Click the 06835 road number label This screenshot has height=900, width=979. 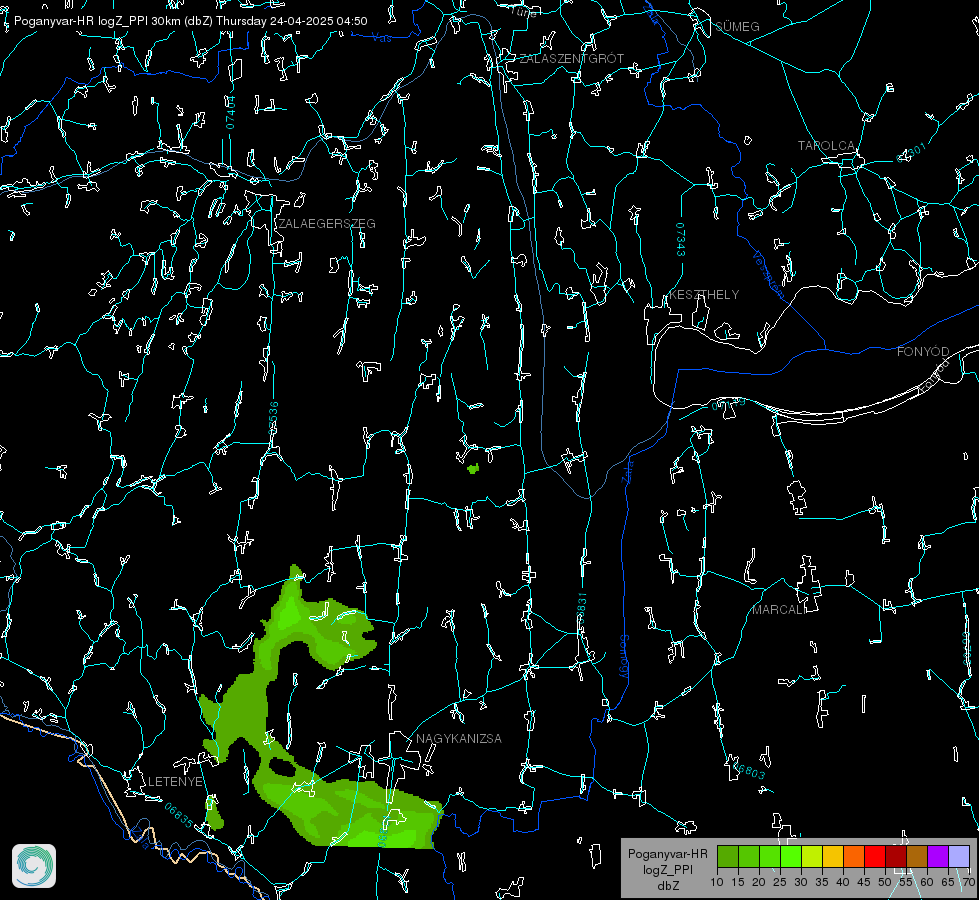(179, 815)
